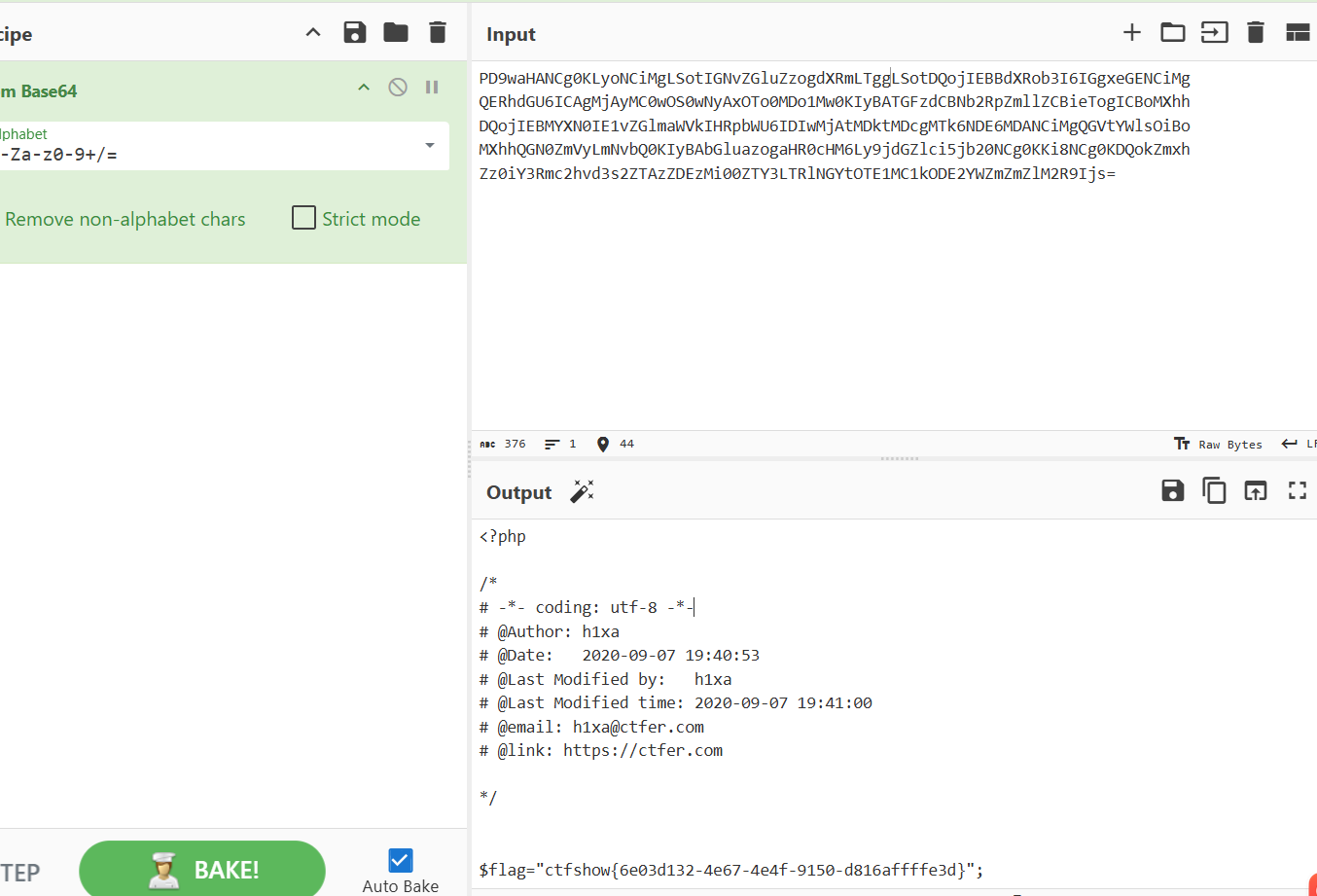Click the flag line in output

click(x=731, y=870)
